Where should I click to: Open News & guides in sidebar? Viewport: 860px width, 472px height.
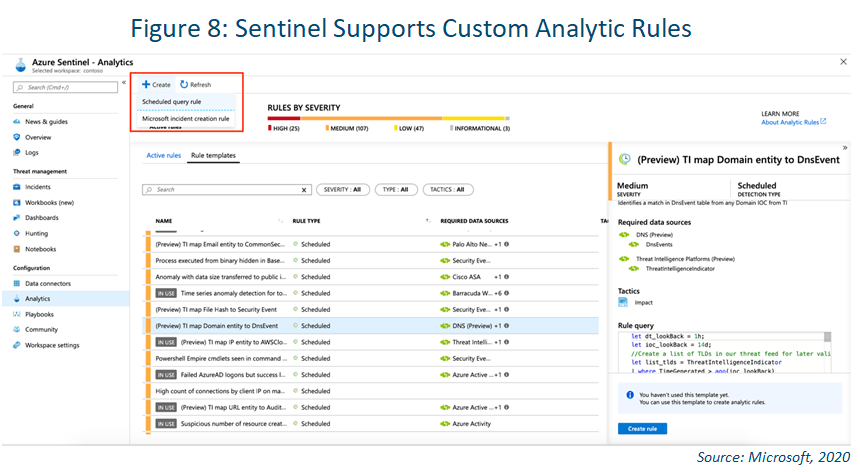[46, 122]
